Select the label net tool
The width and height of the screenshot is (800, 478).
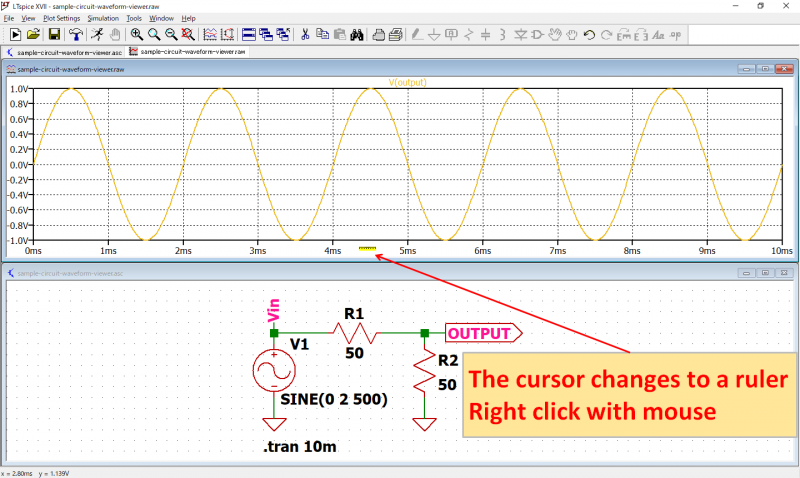pyautogui.click(x=452, y=35)
